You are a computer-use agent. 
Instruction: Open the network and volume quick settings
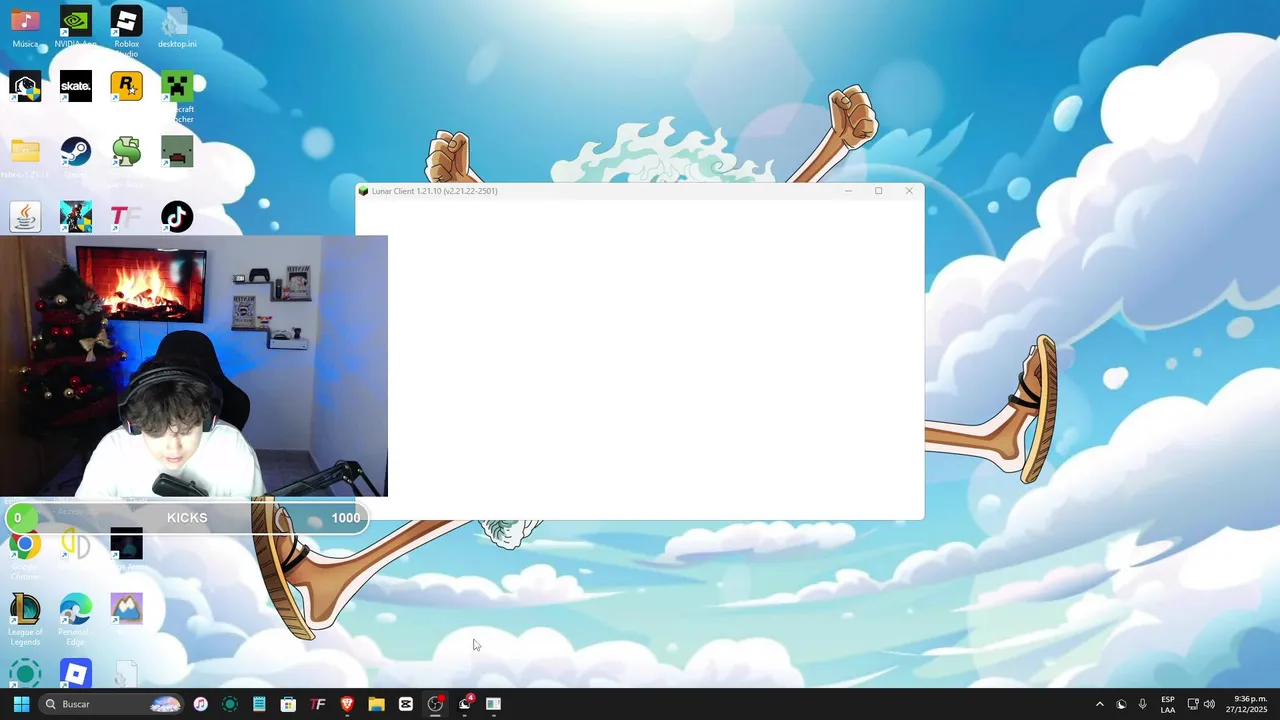(1200, 704)
